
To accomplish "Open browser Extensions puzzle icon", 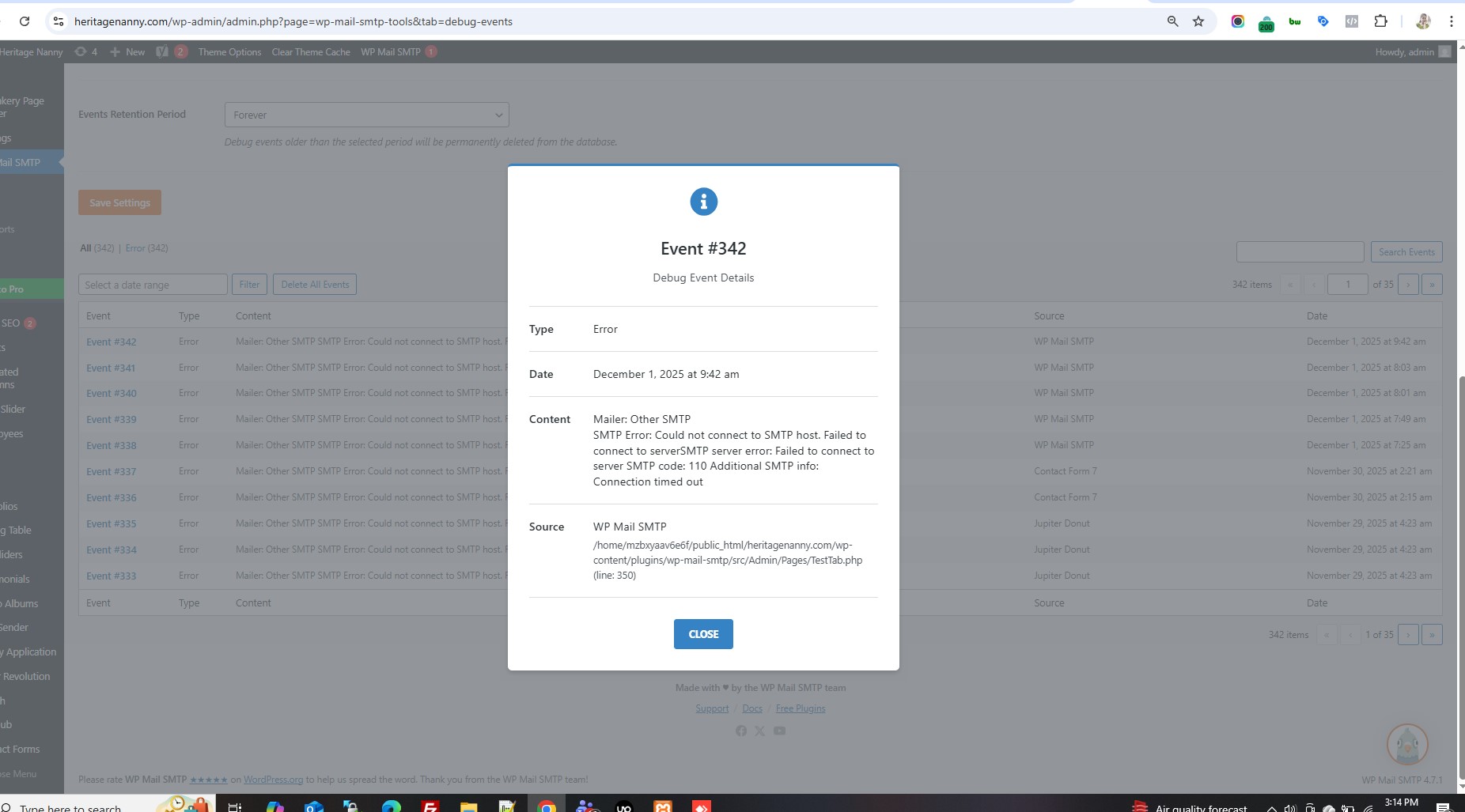I will pos(1380,21).
